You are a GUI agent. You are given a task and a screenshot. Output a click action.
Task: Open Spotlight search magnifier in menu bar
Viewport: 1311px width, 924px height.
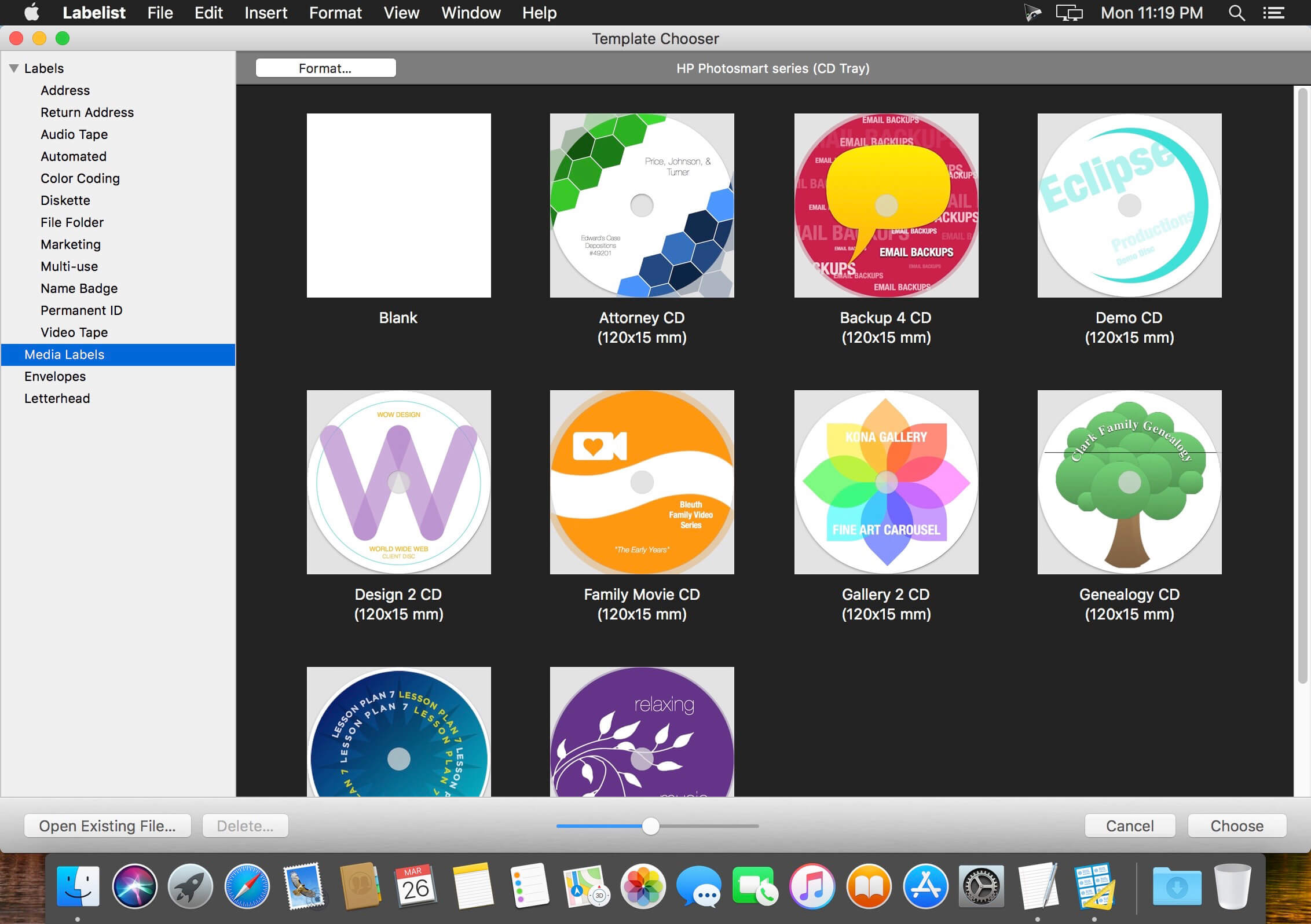(x=1236, y=13)
